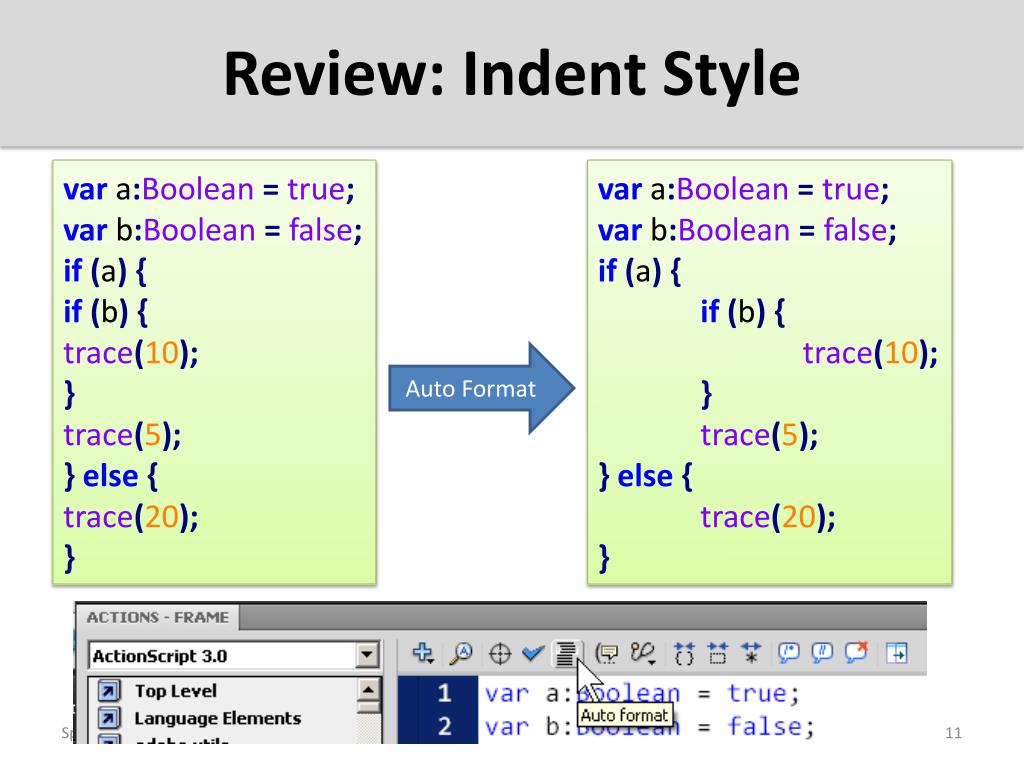Screen dimensions: 1024x768
Task: Click slide number 11
Action: (x=953, y=733)
